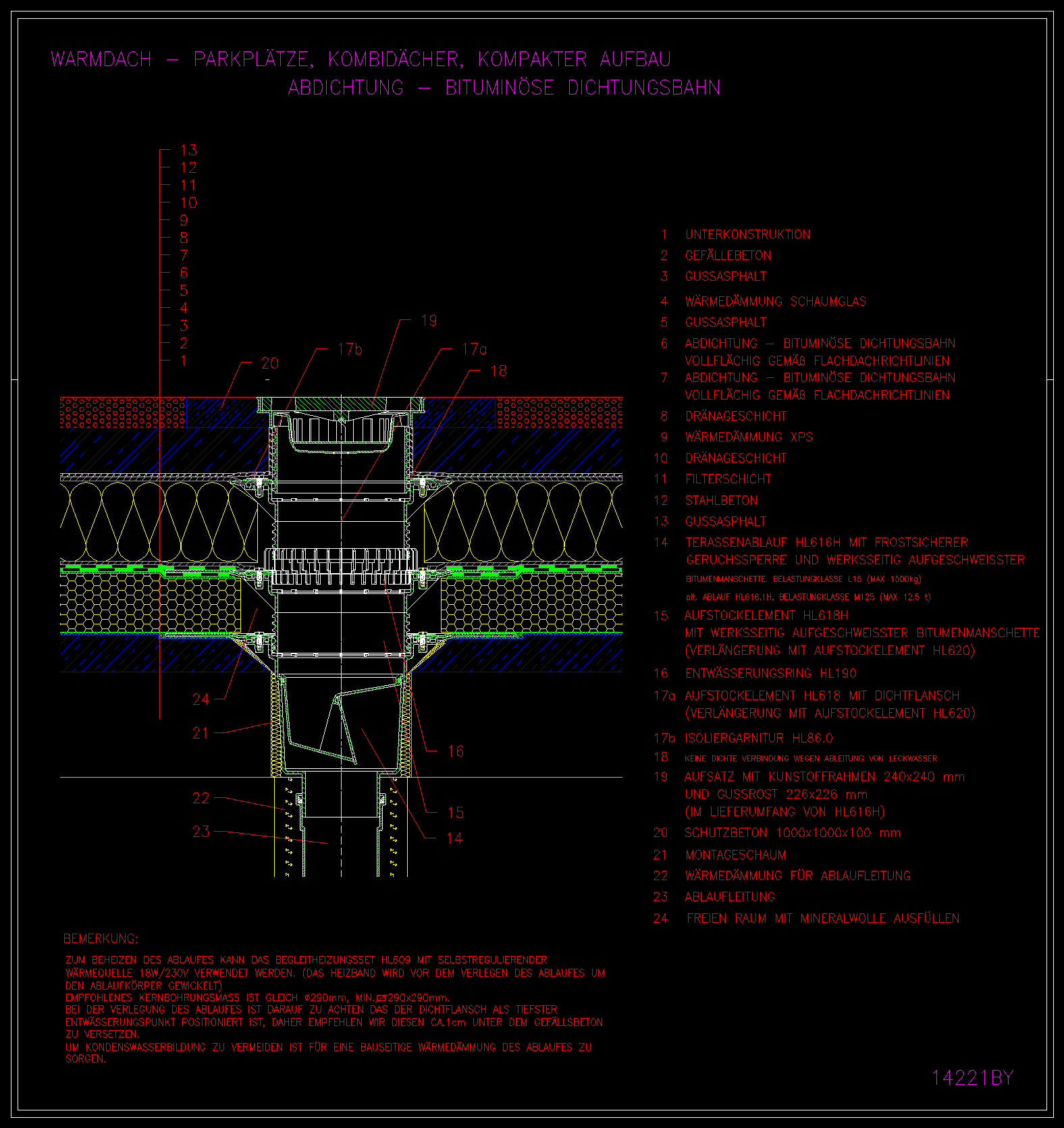Viewport: 1064px width, 1128px height.
Task: Click the '22' leader callout beside the pipe
Action: click(201, 799)
